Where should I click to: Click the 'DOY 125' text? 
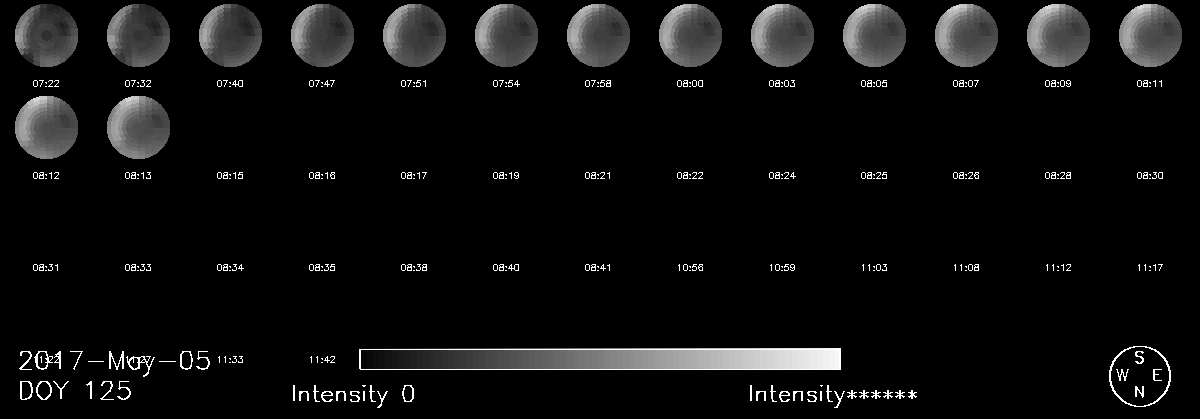(75, 391)
